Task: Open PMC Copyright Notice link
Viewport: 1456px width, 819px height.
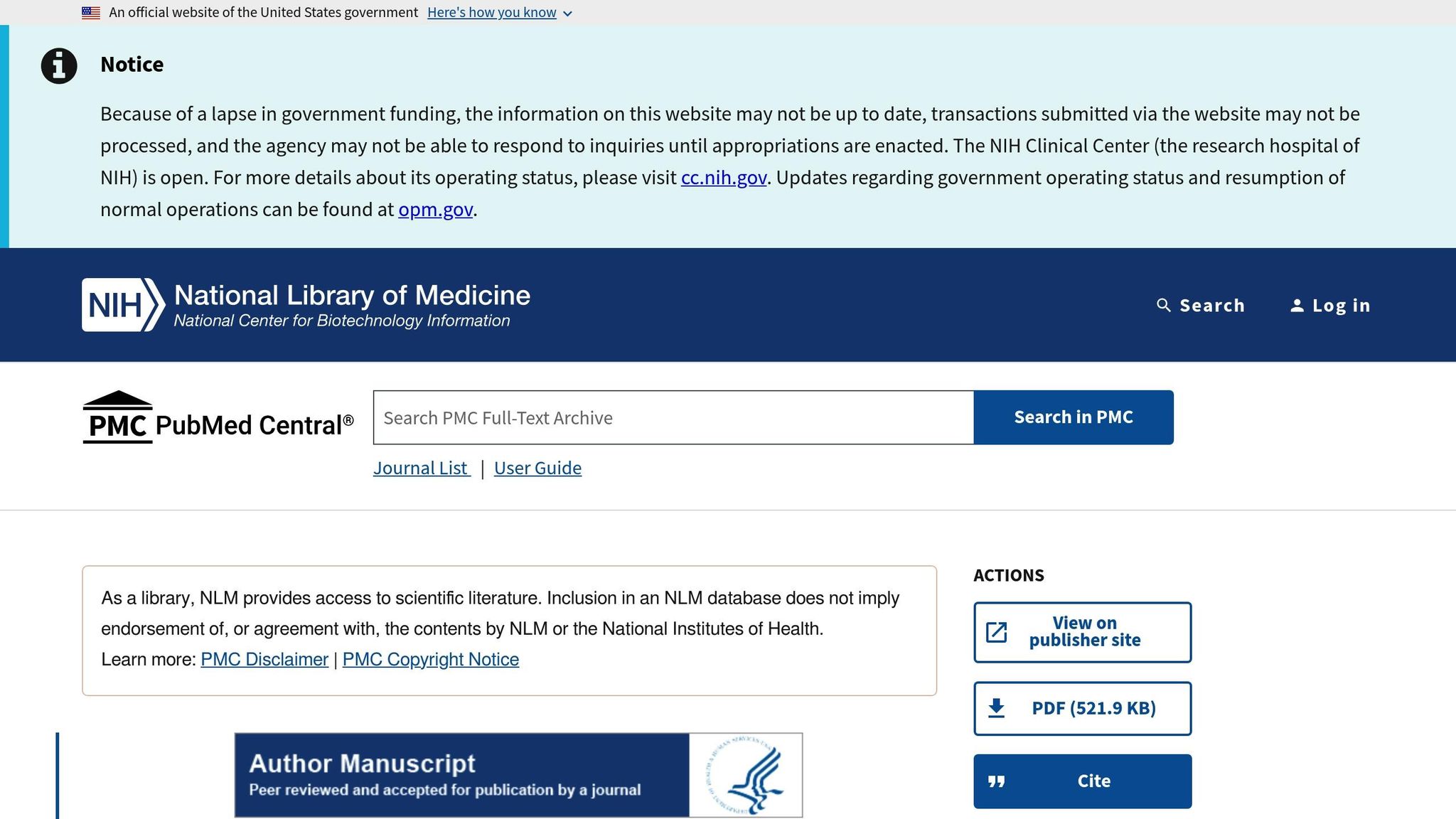Action: point(430,660)
